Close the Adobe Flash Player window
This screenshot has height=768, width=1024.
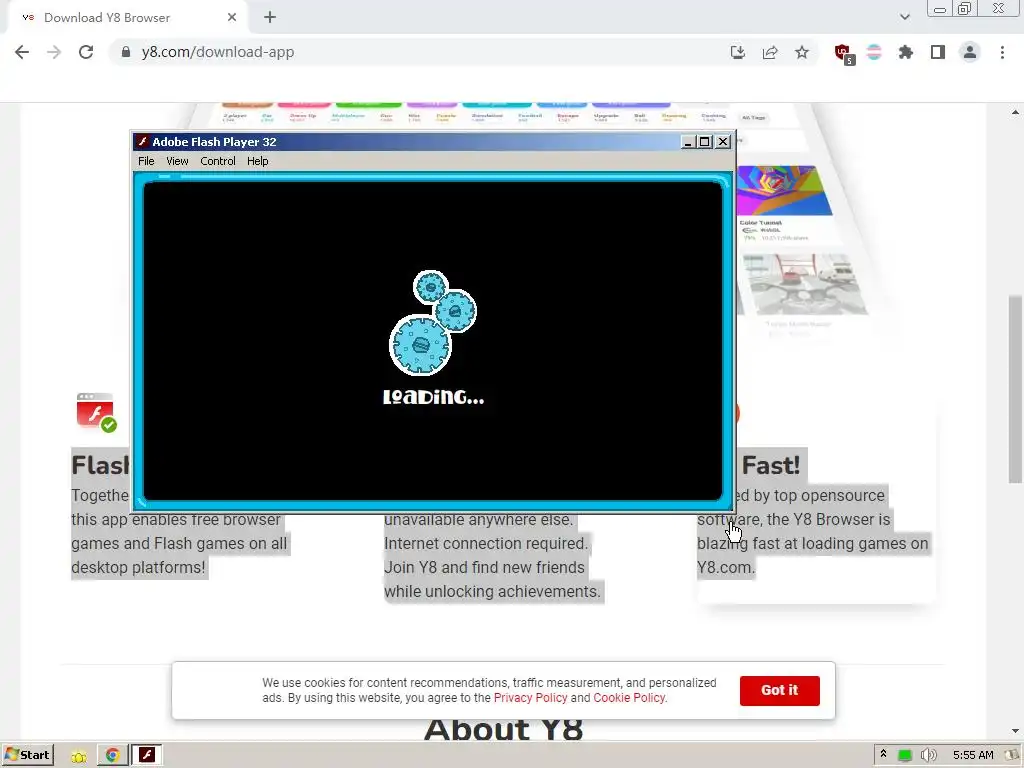723,142
